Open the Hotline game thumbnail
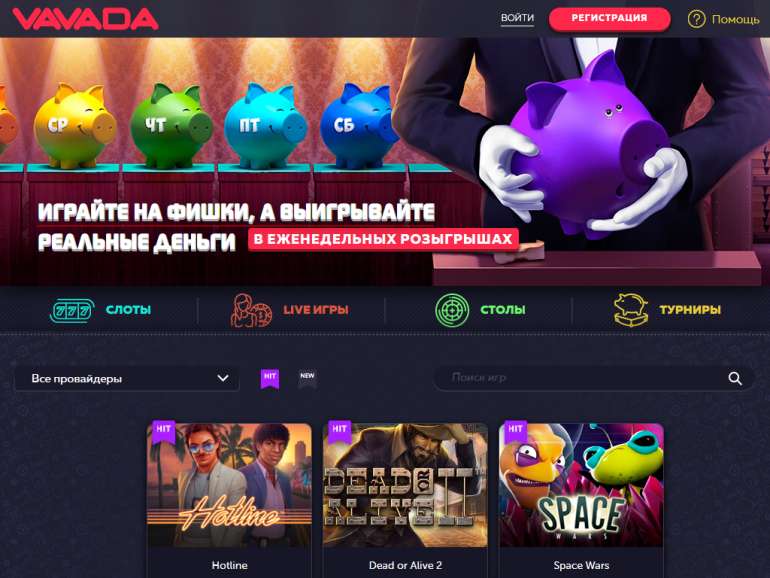The height and width of the screenshot is (578, 770). (x=229, y=485)
